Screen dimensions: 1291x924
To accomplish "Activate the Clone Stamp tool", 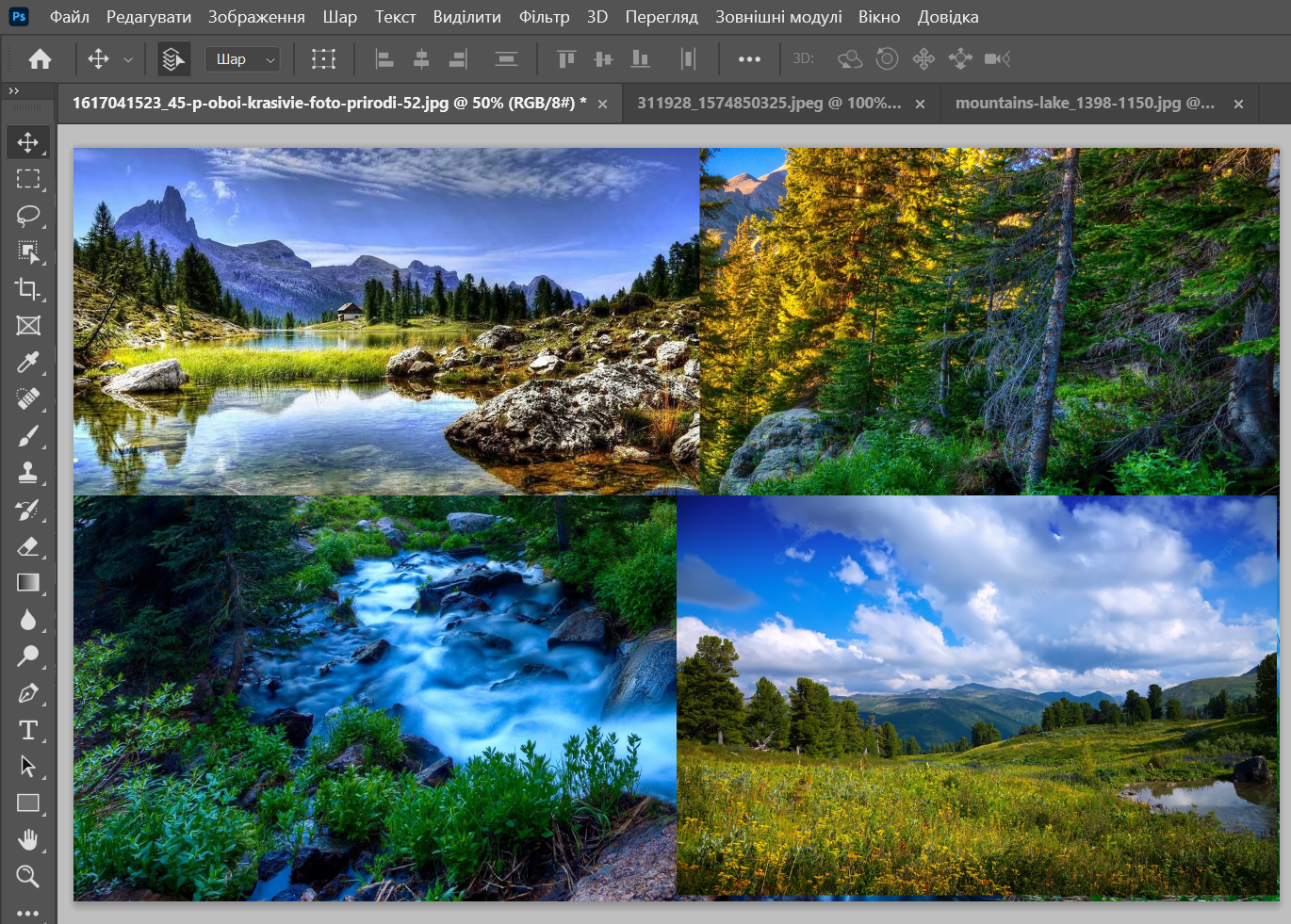I will click(27, 473).
